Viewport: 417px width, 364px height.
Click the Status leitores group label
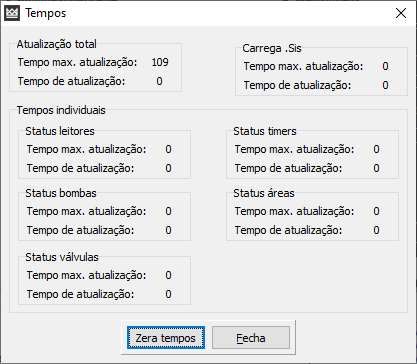[x=60, y=131]
